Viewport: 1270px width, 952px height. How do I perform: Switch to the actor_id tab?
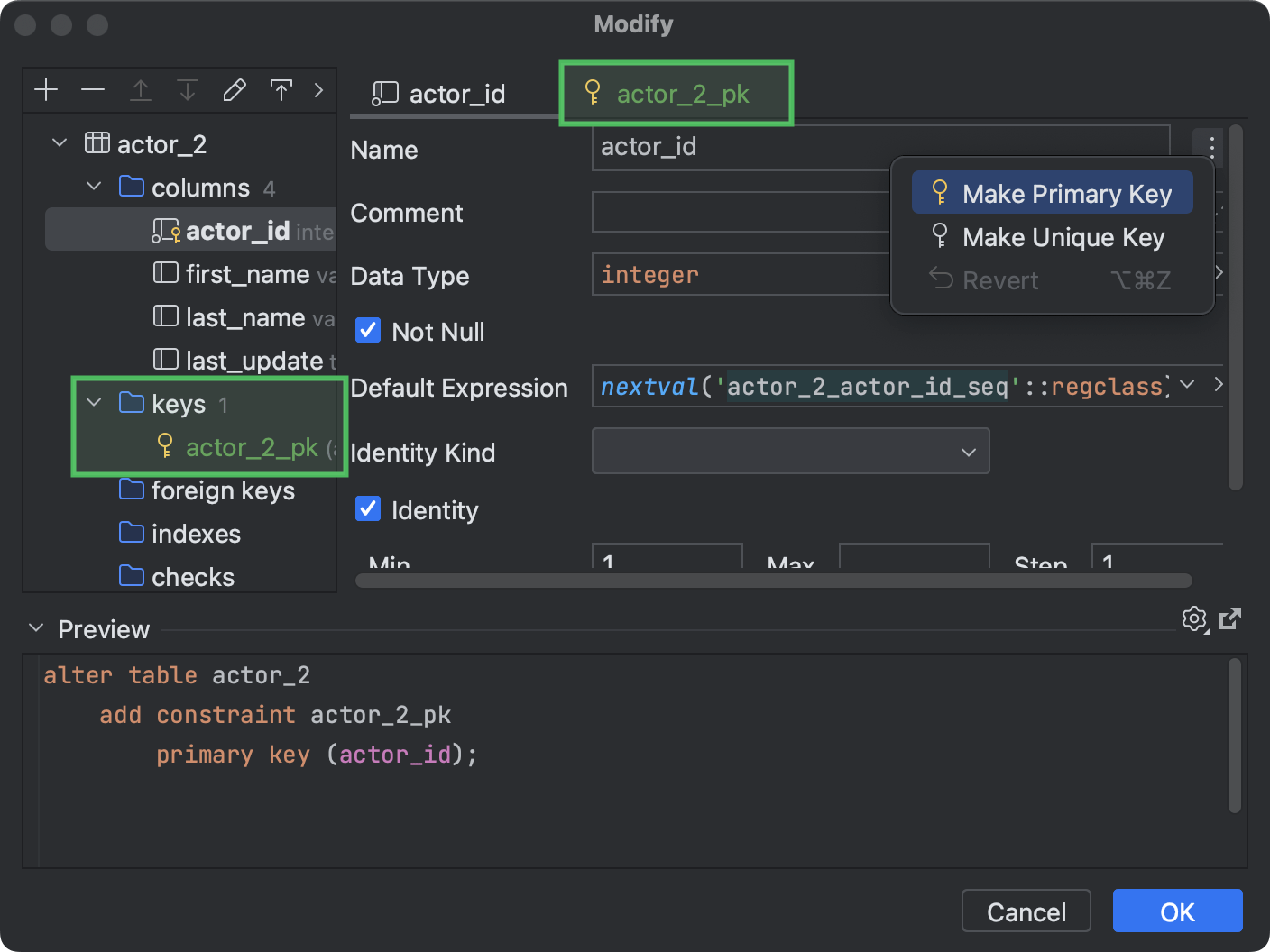[456, 93]
